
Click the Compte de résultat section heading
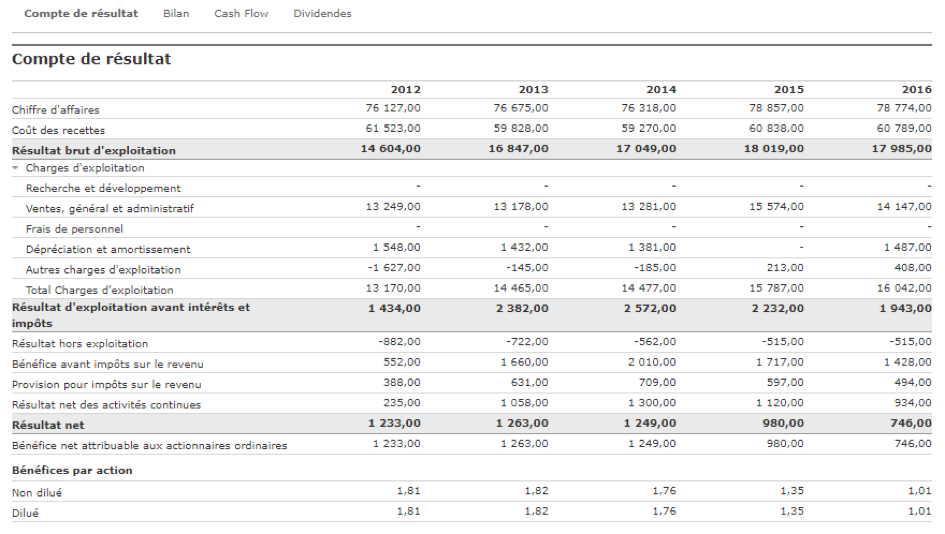pyautogui.click(x=91, y=59)
